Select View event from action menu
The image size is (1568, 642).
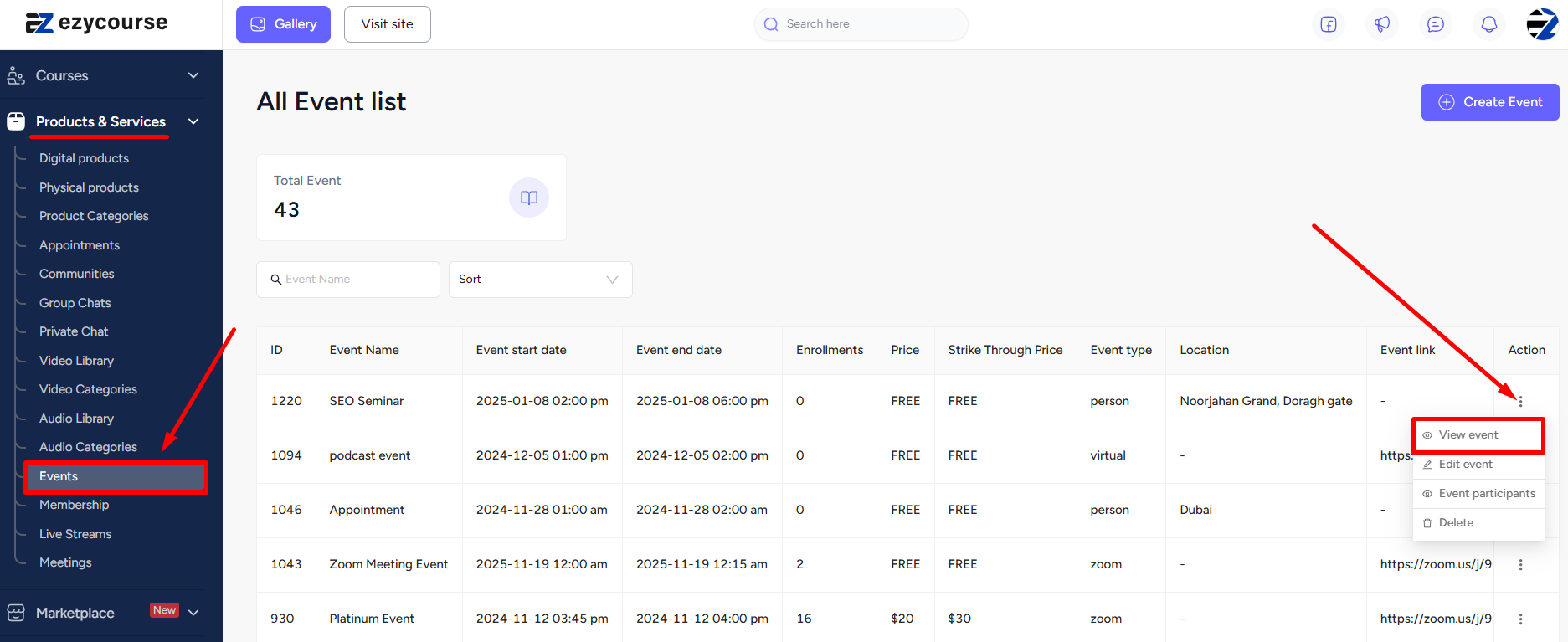pos(1478,435)
